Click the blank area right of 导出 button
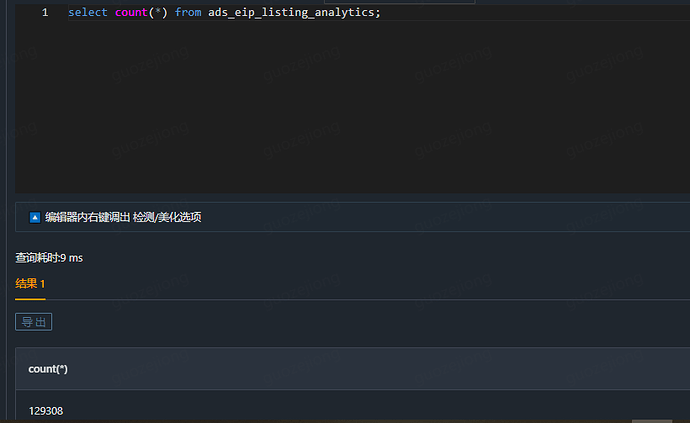The height and width of the screenshot is (423, 690). pyautogui.click(x=350, y=322)
